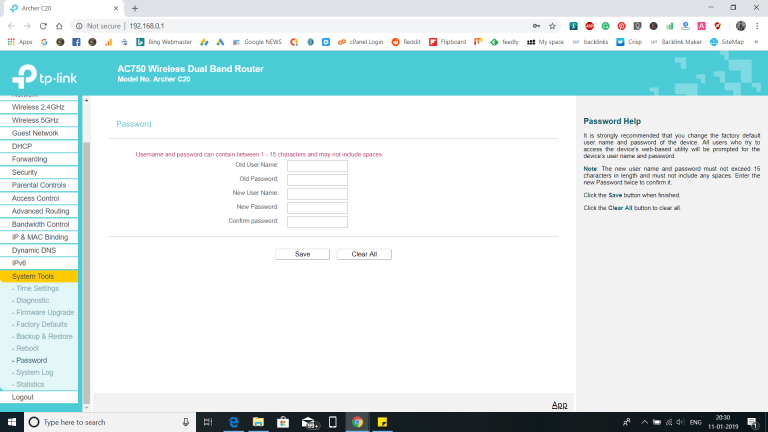Click the Save button
Image resolution: width=768 pixels, height=432 pixels.
302,254
